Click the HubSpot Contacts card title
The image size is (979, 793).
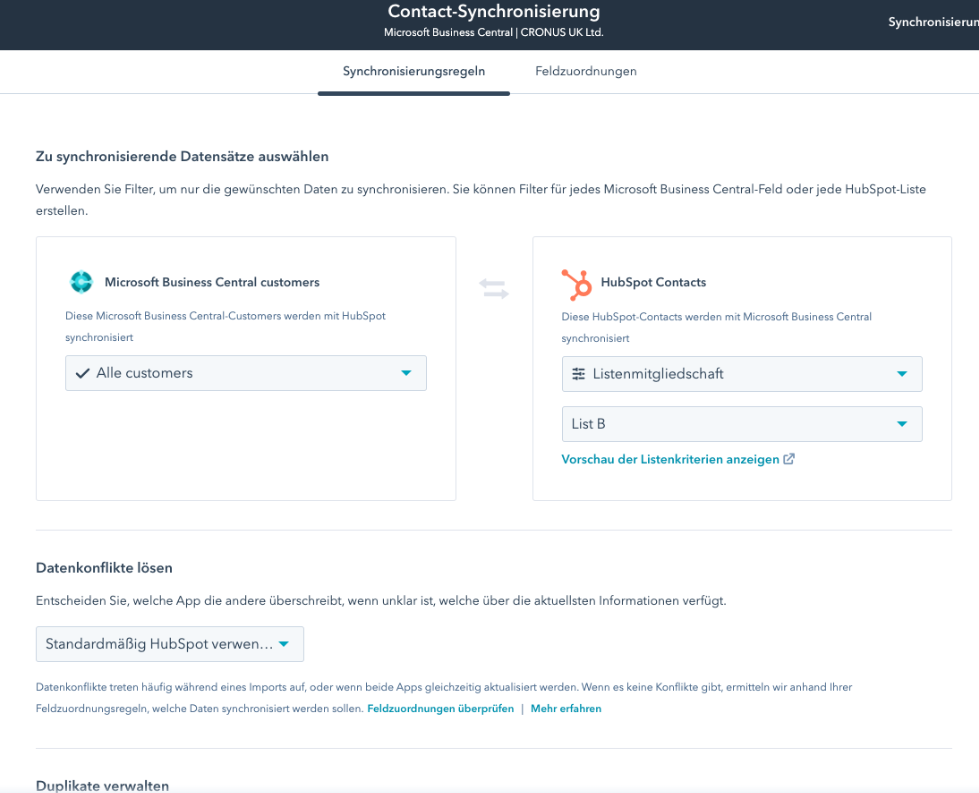(x=654, y=282)
